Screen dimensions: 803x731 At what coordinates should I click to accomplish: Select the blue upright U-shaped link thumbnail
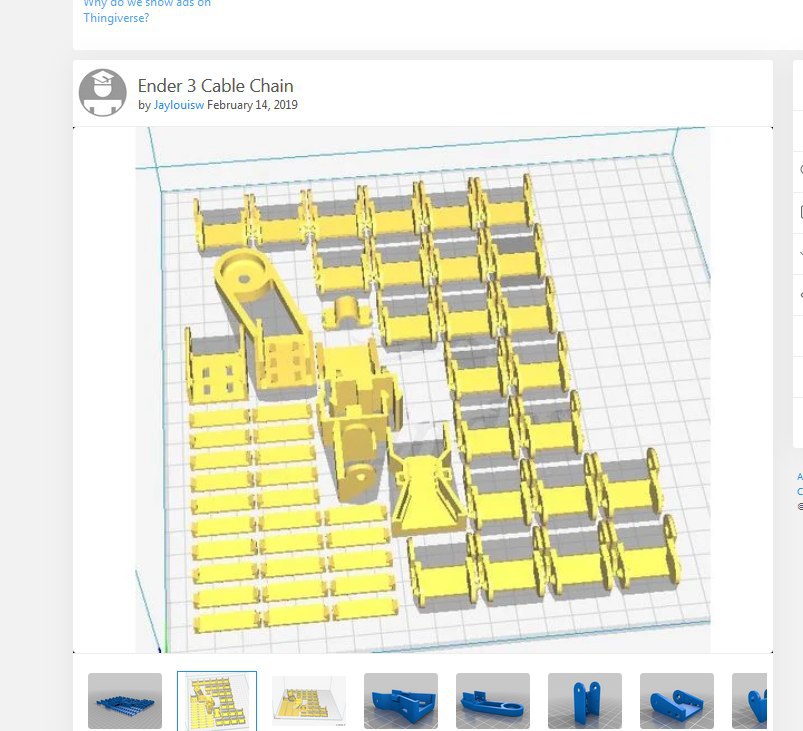(585, 701)
